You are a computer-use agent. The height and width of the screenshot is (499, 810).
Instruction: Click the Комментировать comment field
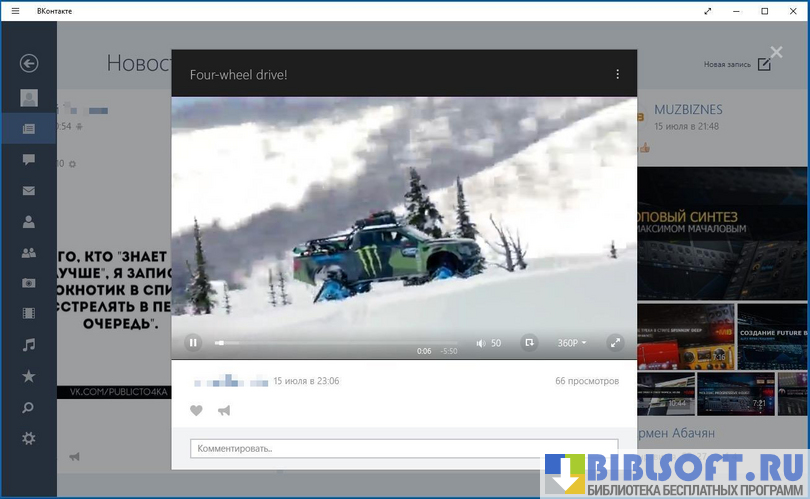(403, 449)
